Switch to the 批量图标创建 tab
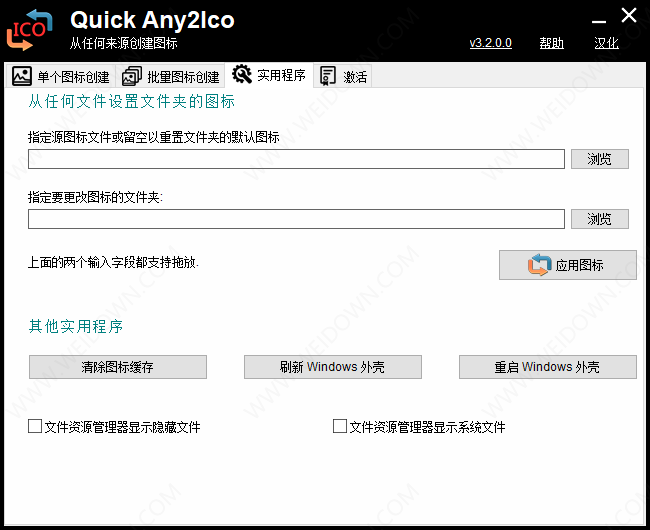The width and height of the screenshot is (650, 530). click(x=171, y=76)
